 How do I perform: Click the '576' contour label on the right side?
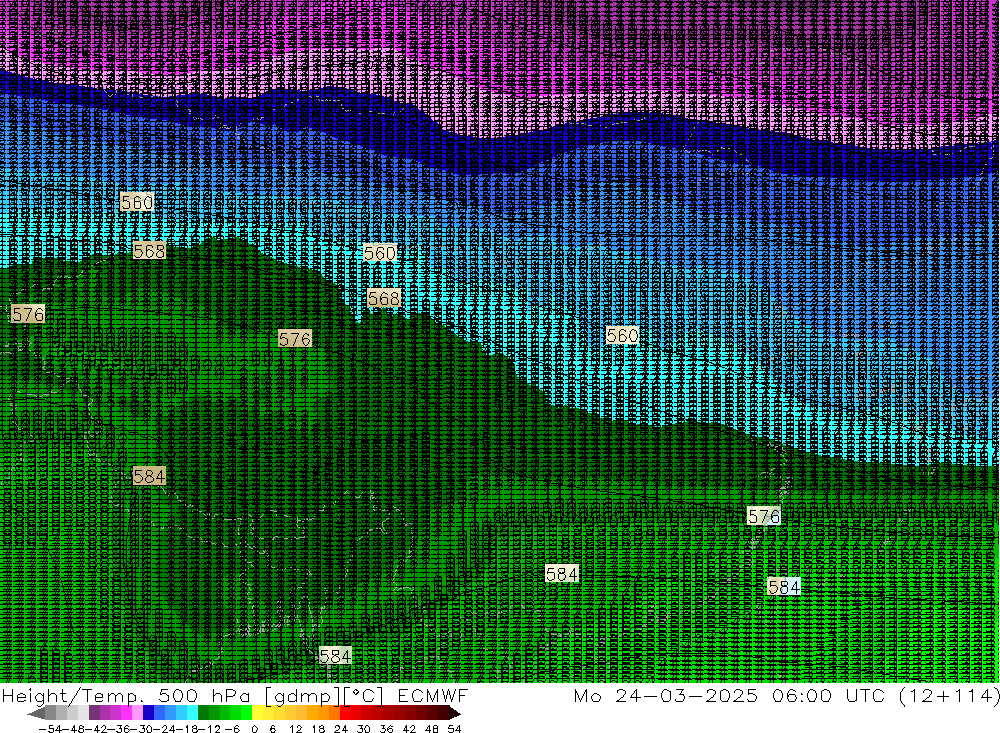tap(763, 516)
